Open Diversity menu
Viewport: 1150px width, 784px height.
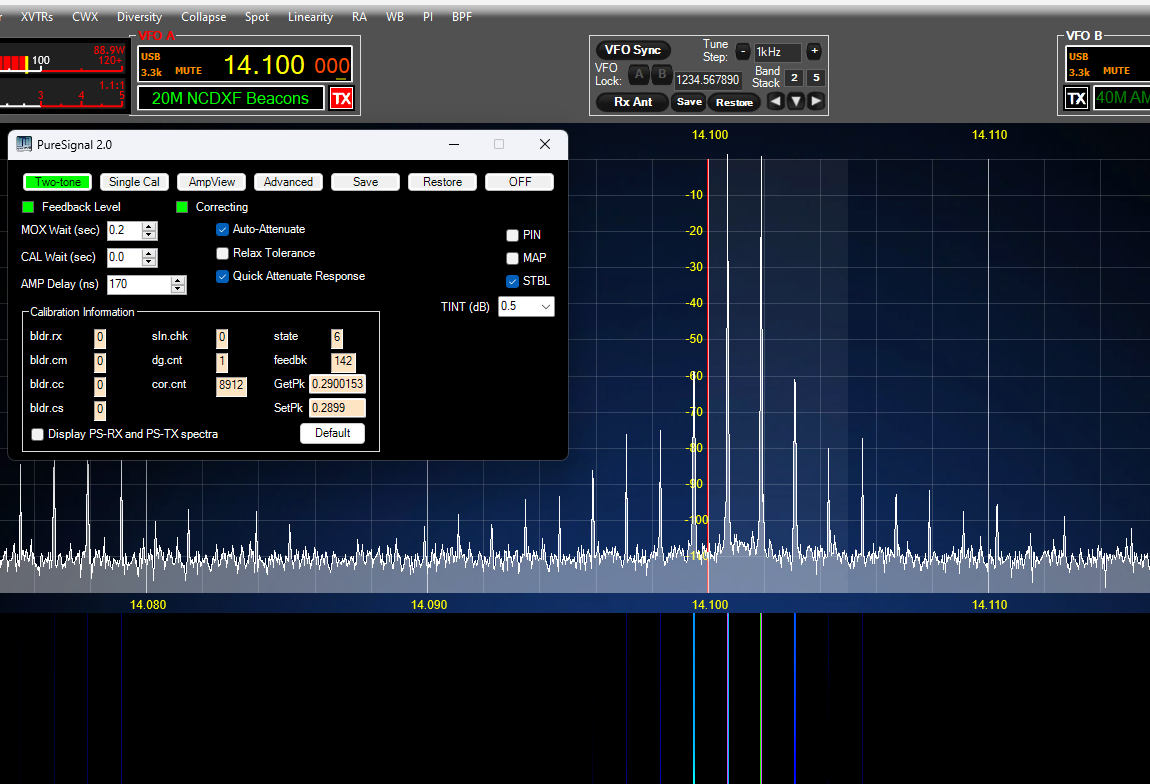point(139,17)
